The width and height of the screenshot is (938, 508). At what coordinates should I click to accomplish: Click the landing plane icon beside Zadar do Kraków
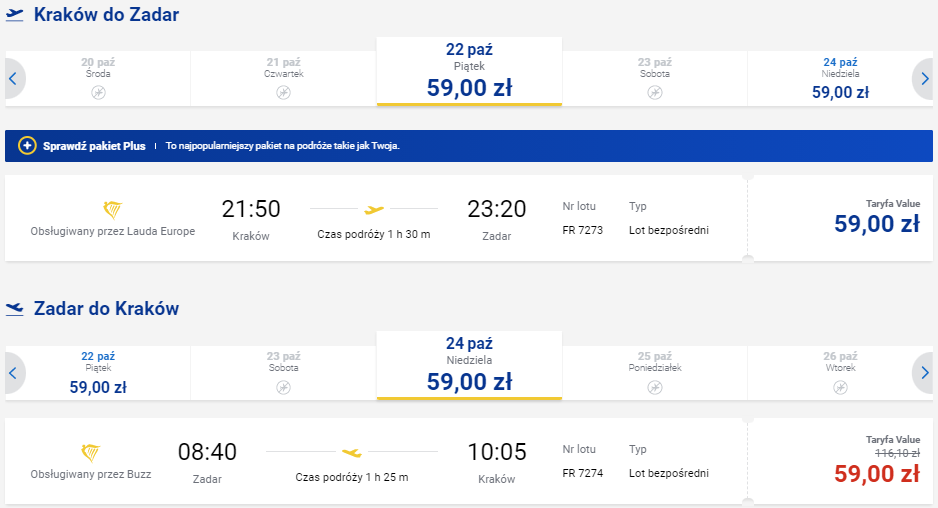[14, 309]
